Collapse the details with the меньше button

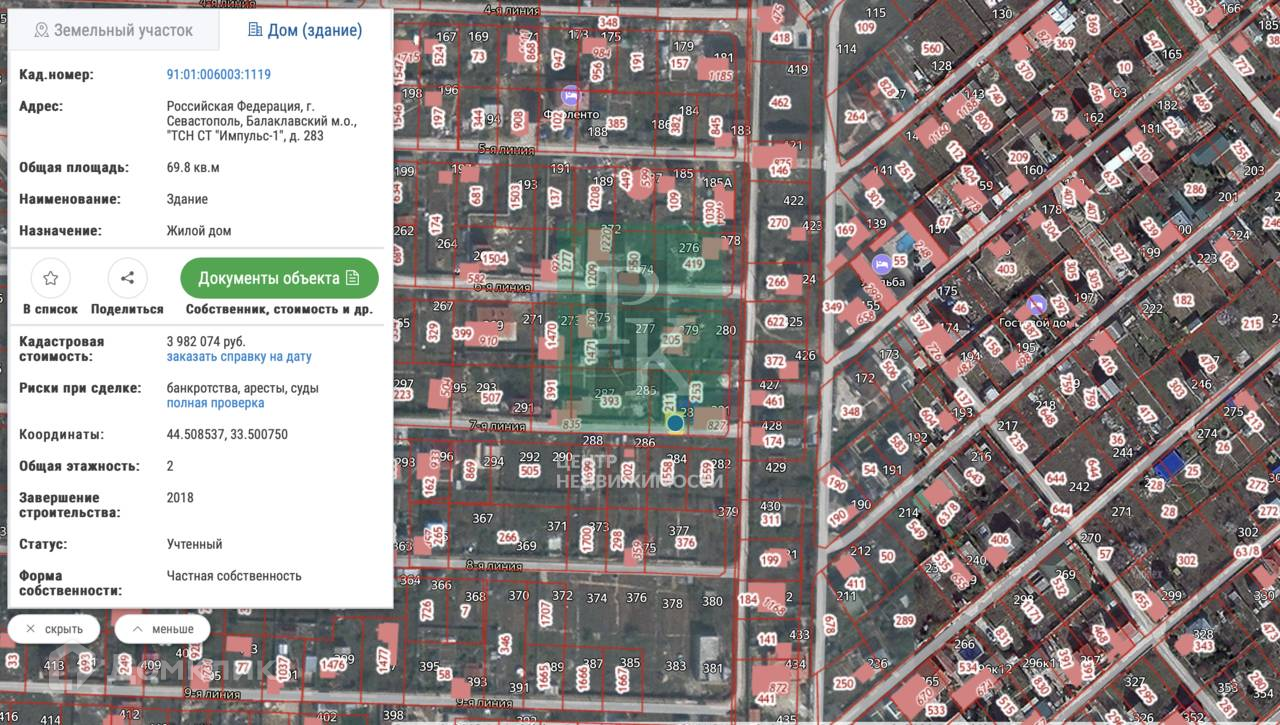pos(162,629)
